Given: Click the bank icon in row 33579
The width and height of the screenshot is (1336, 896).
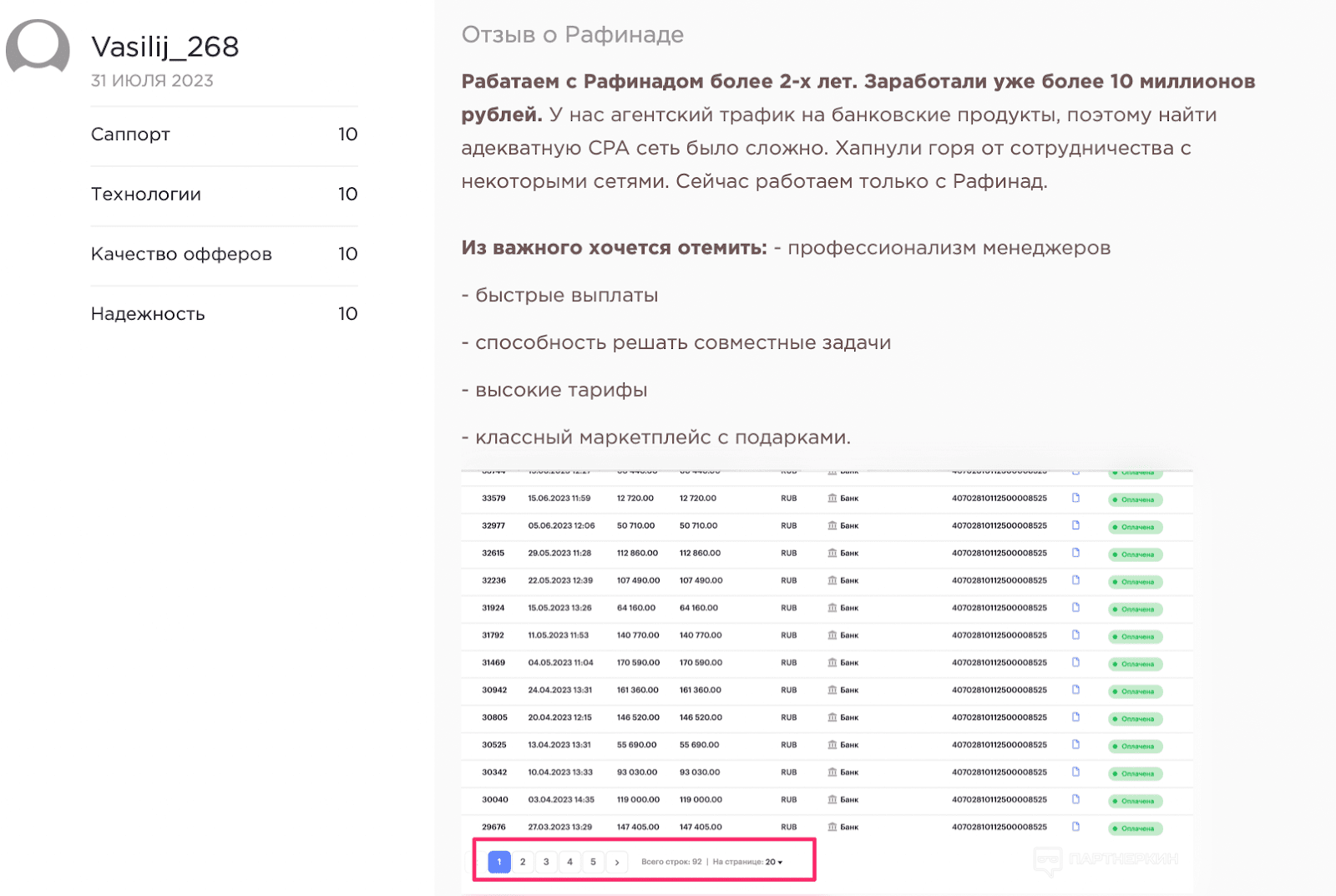Looking at the screenshot, I should (832, 498).
